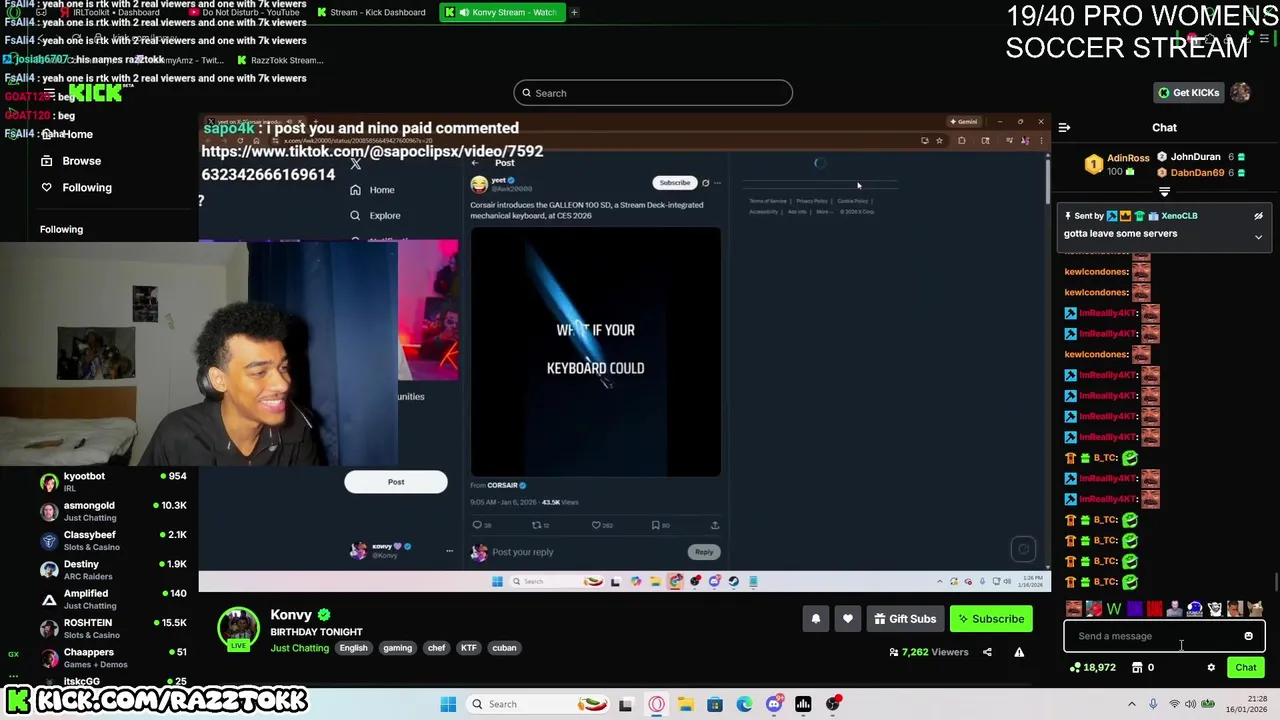
Task: Open the tweet's more options dots
Action: [717, 183]
